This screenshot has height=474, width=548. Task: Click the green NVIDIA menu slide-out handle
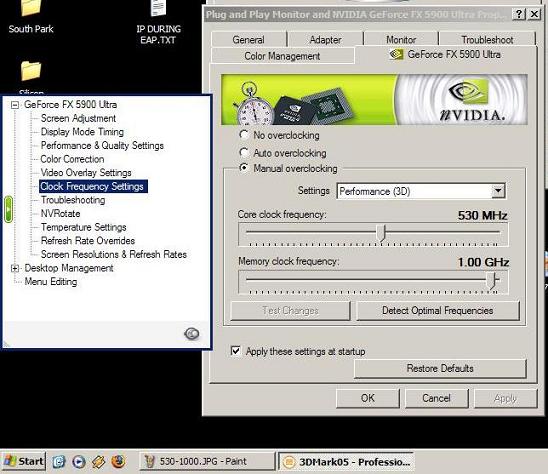pos(8,209)
